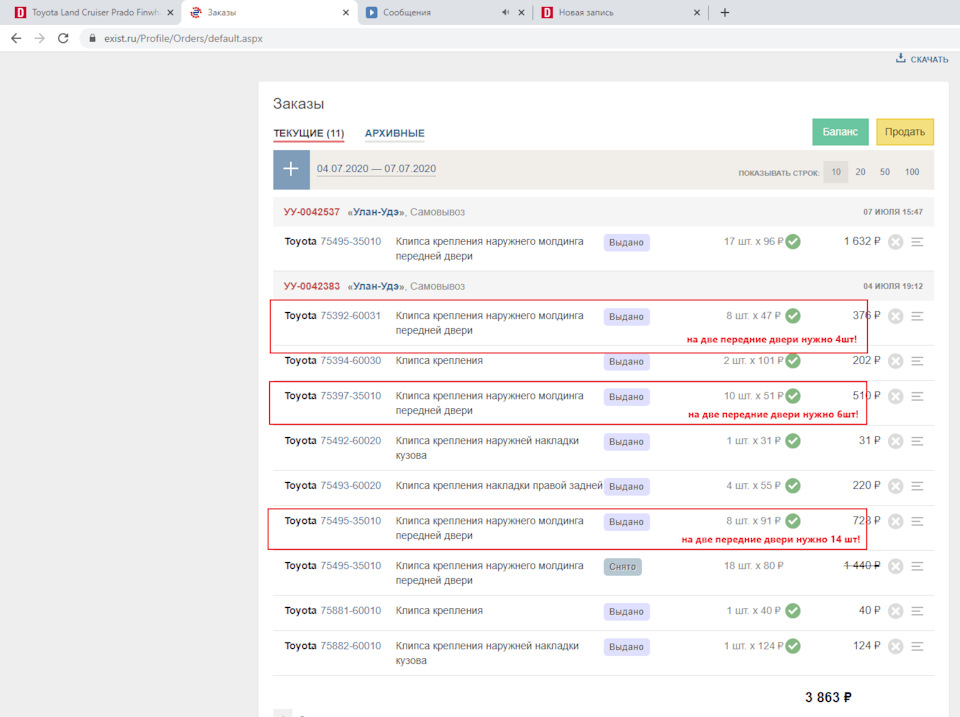Close the Toyota Land Cruiser Prado tab
The height and width of the screenshot is (717, 960).
coord(170,12)
